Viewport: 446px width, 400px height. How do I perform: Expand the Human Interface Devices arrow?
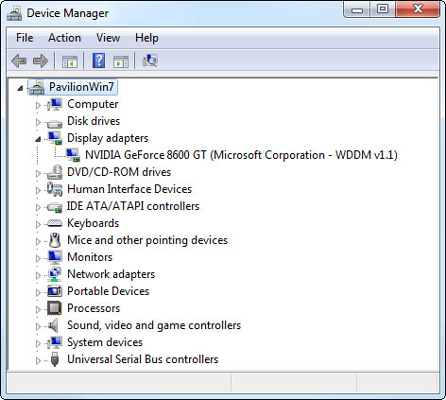click(x=38, y=190)
